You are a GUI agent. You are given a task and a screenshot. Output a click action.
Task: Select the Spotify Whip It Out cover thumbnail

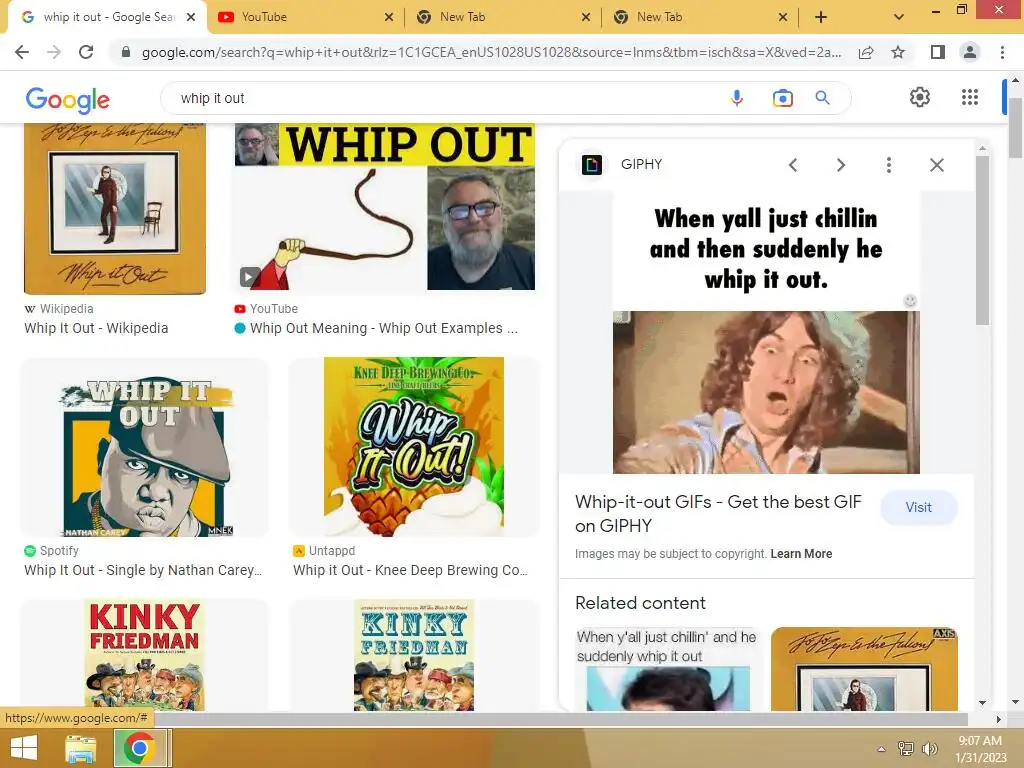click(x=145, y=447)
